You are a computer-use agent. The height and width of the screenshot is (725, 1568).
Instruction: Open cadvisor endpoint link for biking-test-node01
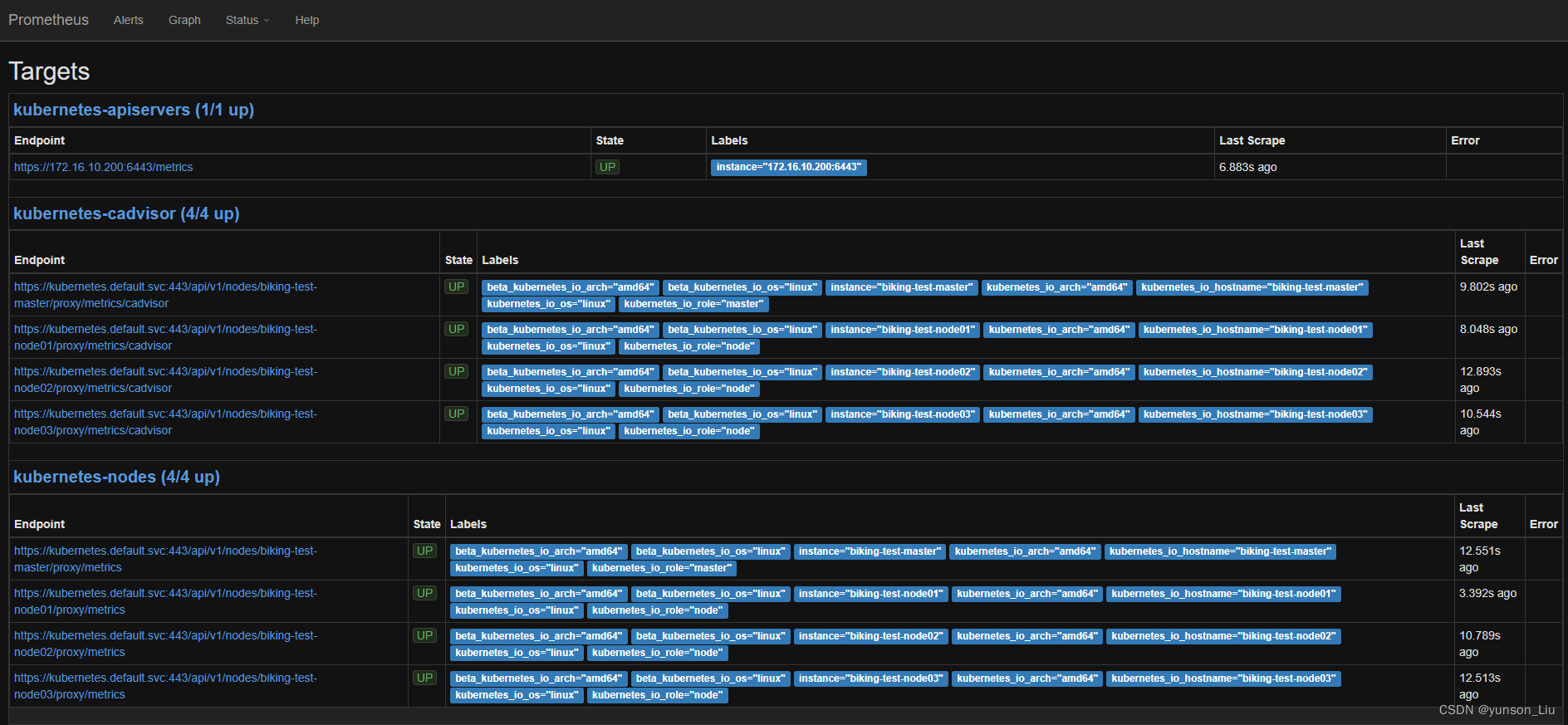(165, 337)
